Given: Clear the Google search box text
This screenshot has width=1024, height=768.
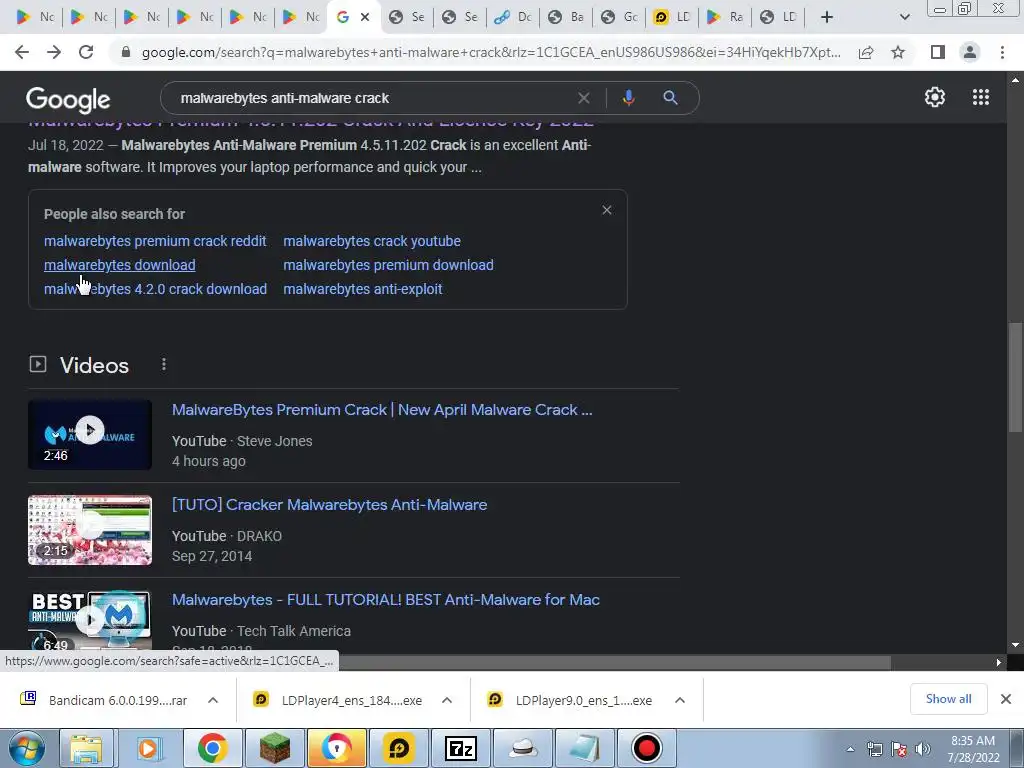Looking at the screenshot, I should coord(584,98).
